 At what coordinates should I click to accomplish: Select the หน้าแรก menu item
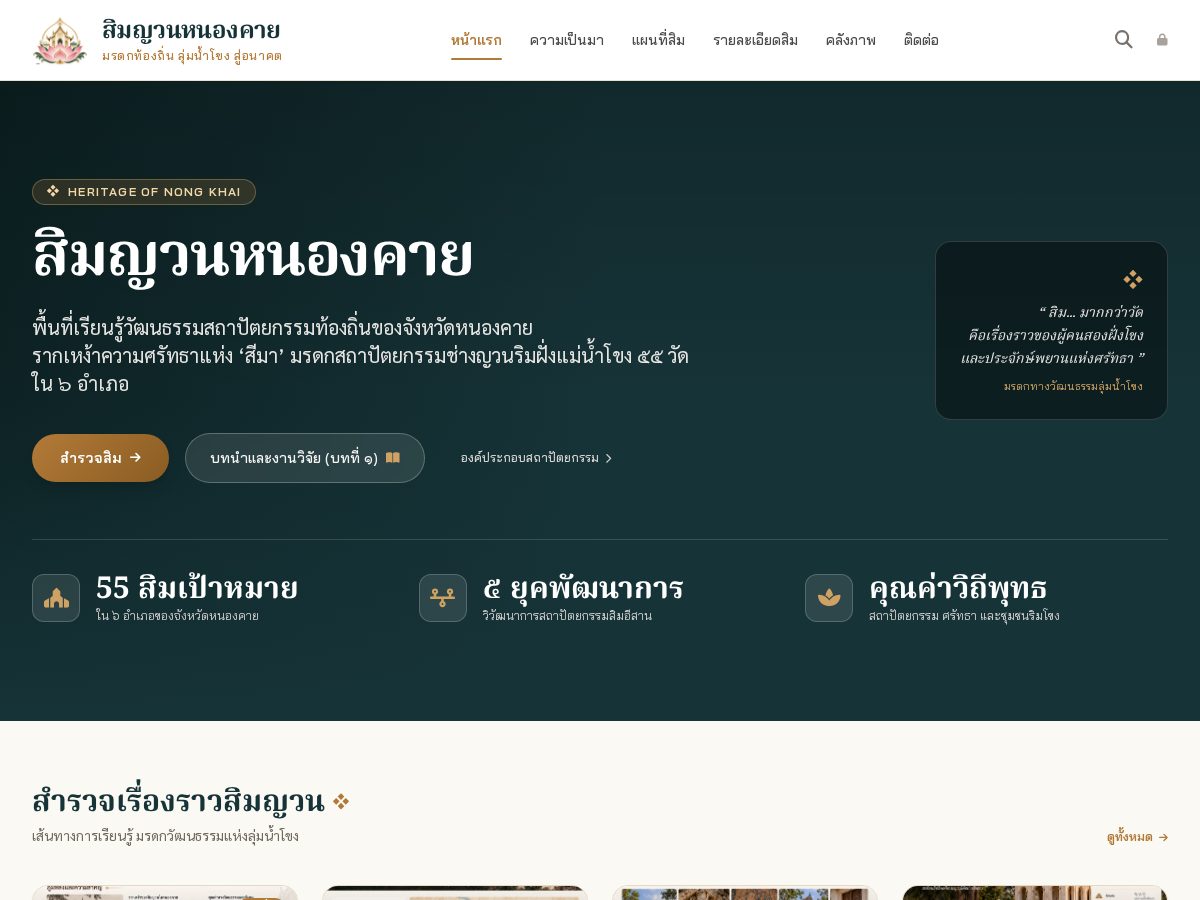click(476, 40)
